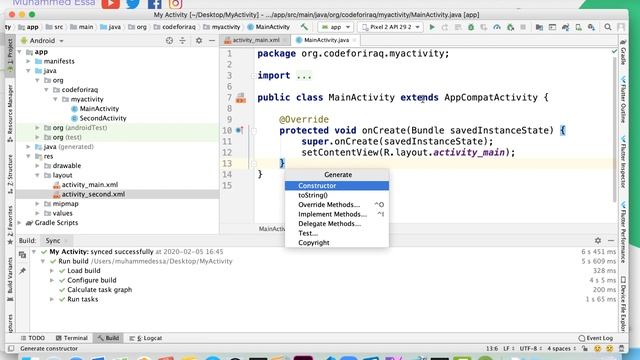This screenshot has height=360, width=640.
Task: Click the Facebook icon at the top
Action: (x=154, y=4)
